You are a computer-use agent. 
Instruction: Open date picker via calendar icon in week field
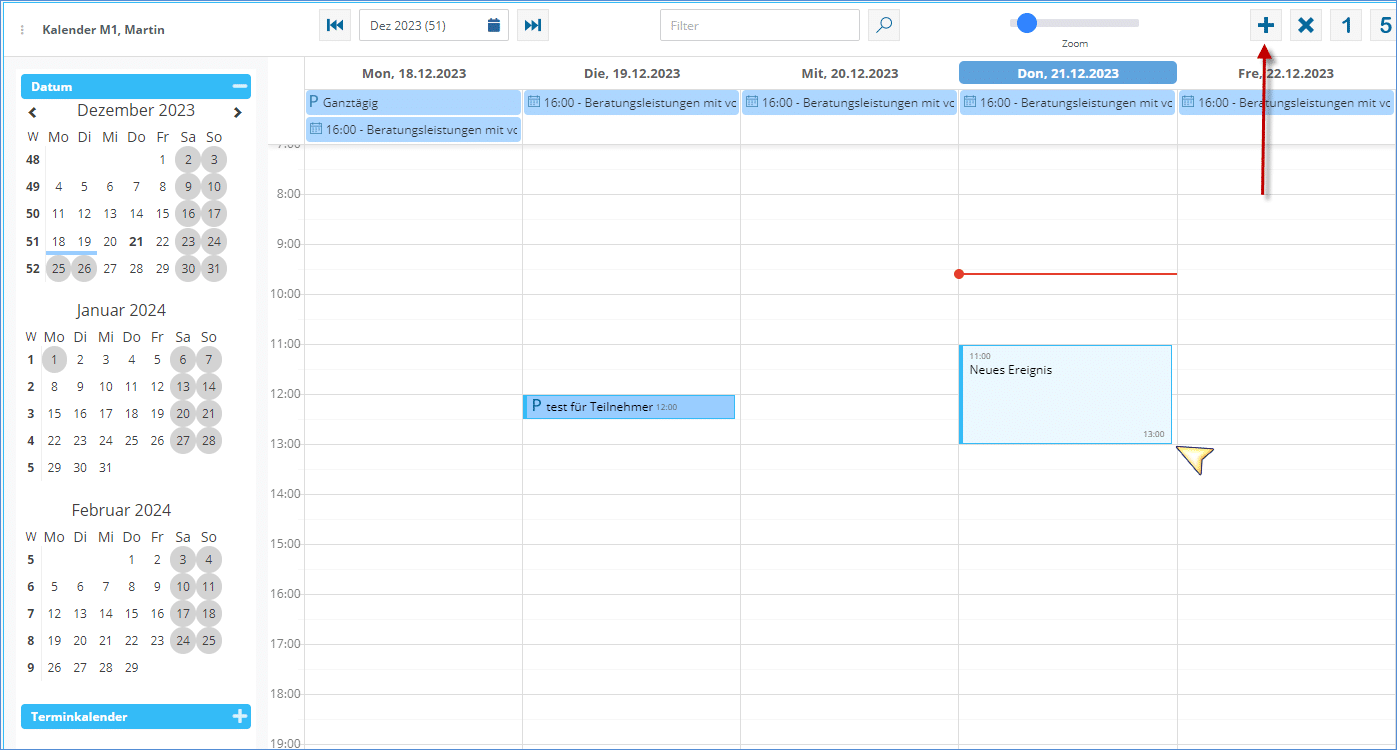[x=494, y=26]
